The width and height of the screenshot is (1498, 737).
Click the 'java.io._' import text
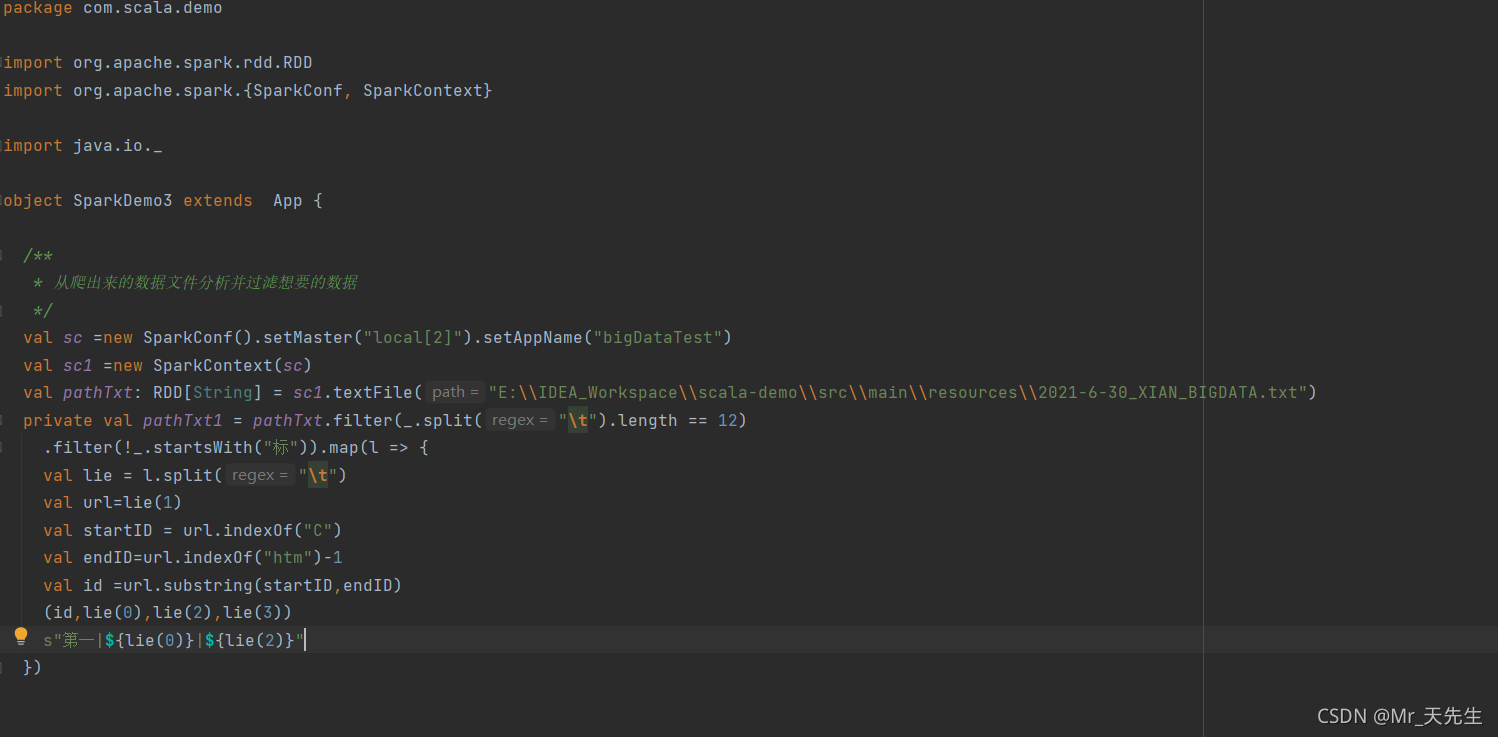coord(118,146)
